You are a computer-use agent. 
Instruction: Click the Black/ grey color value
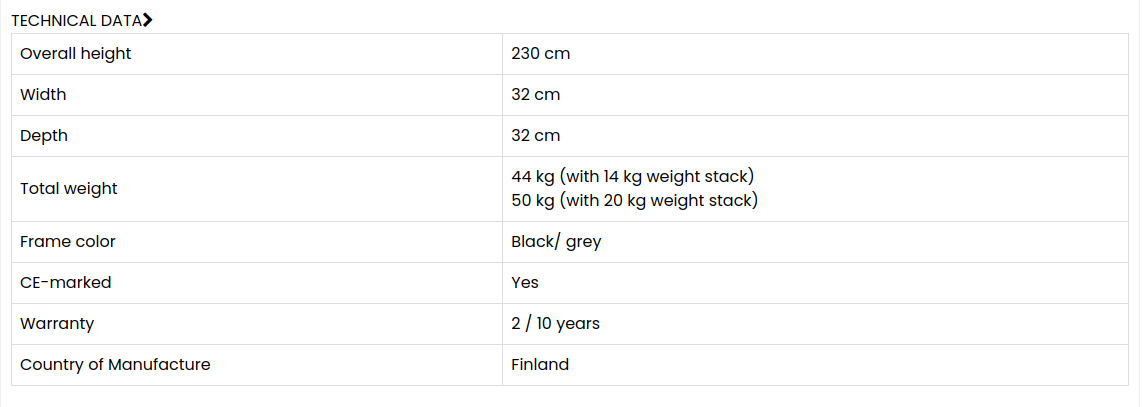pos(556,242)
